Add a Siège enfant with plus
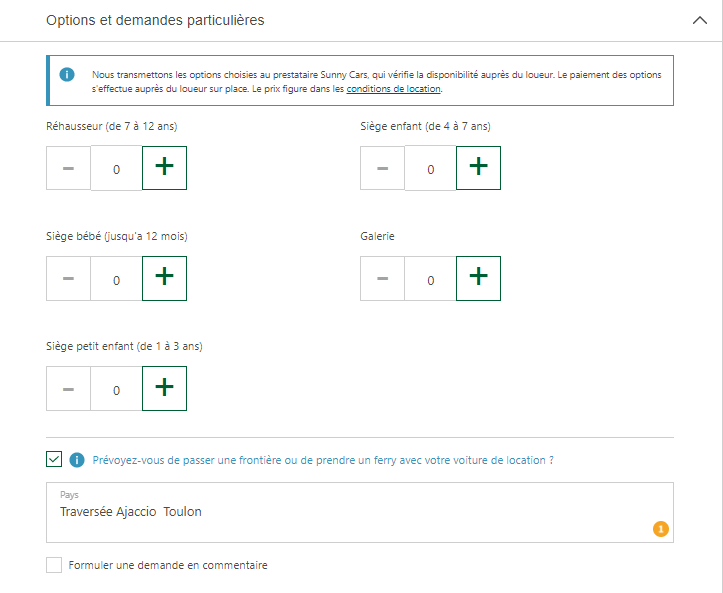This screenshot has width=723, height=593. [x=478, y=168]
